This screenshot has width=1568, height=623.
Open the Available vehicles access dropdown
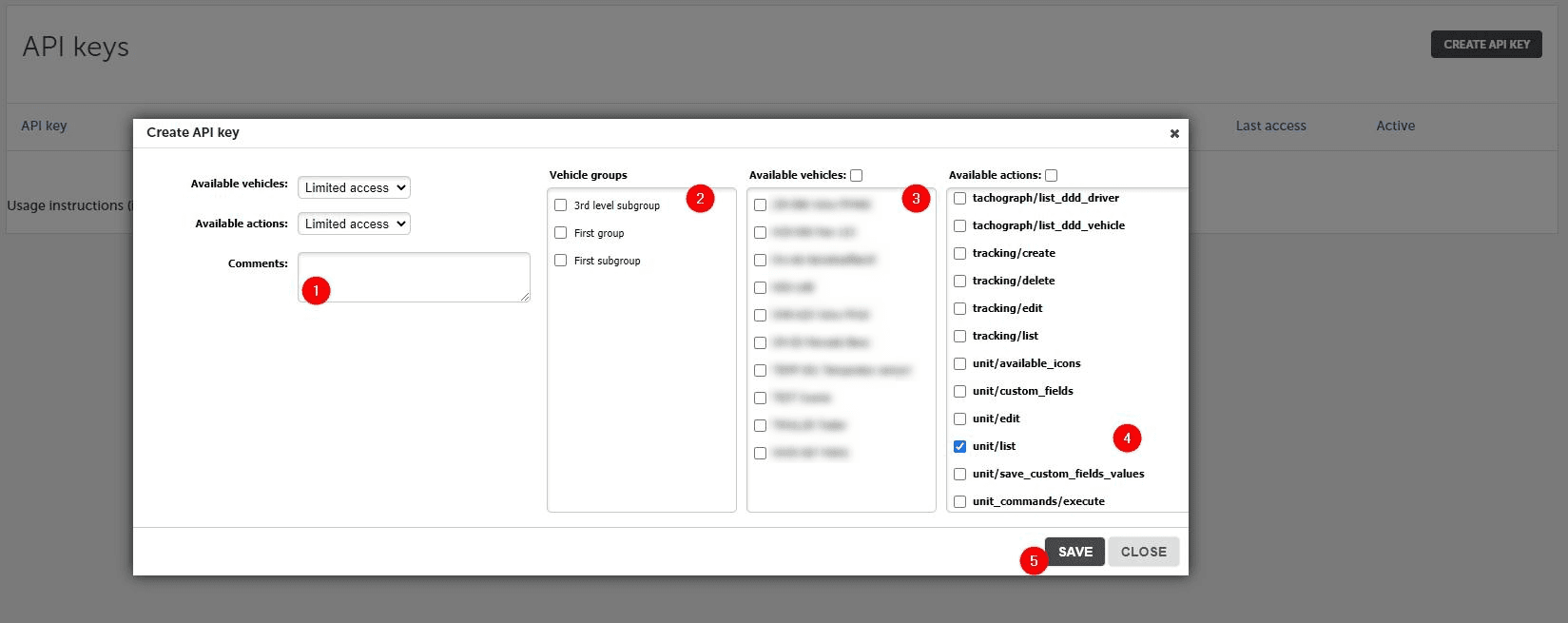click(x=354, y=188)
